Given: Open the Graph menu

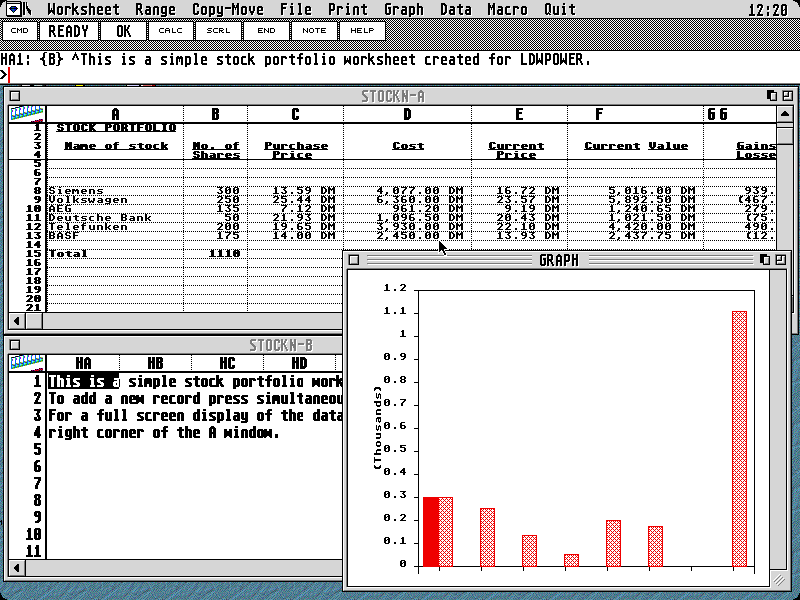Looking at the screenshot, I should coord(404,10).
